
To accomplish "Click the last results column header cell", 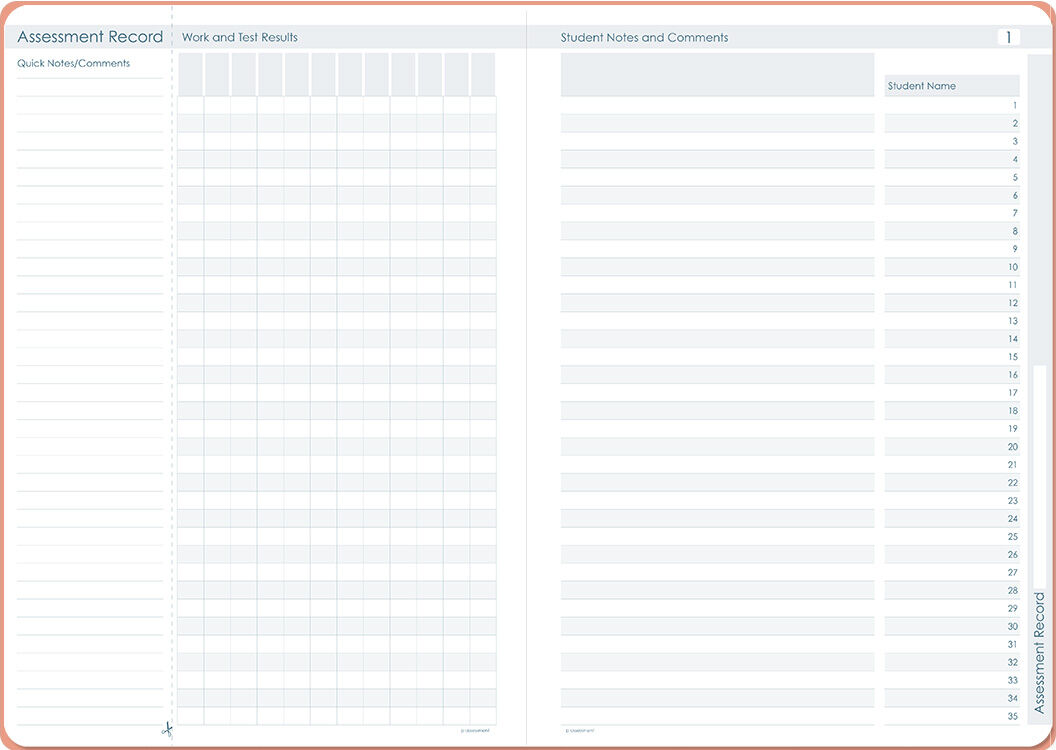I will click(483, 74).
